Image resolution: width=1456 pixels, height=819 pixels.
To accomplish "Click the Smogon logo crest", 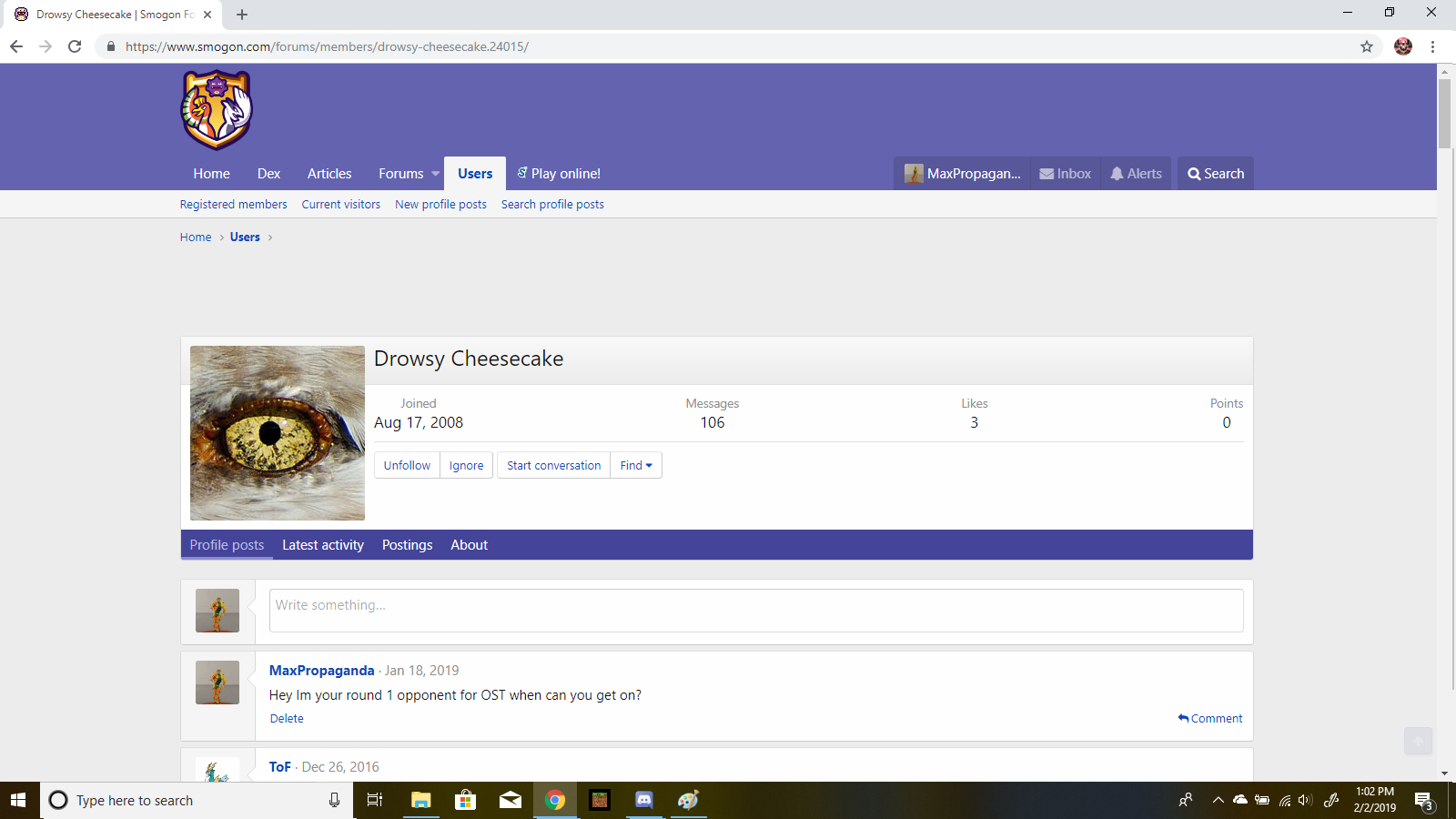I will (x=217, y=110).
